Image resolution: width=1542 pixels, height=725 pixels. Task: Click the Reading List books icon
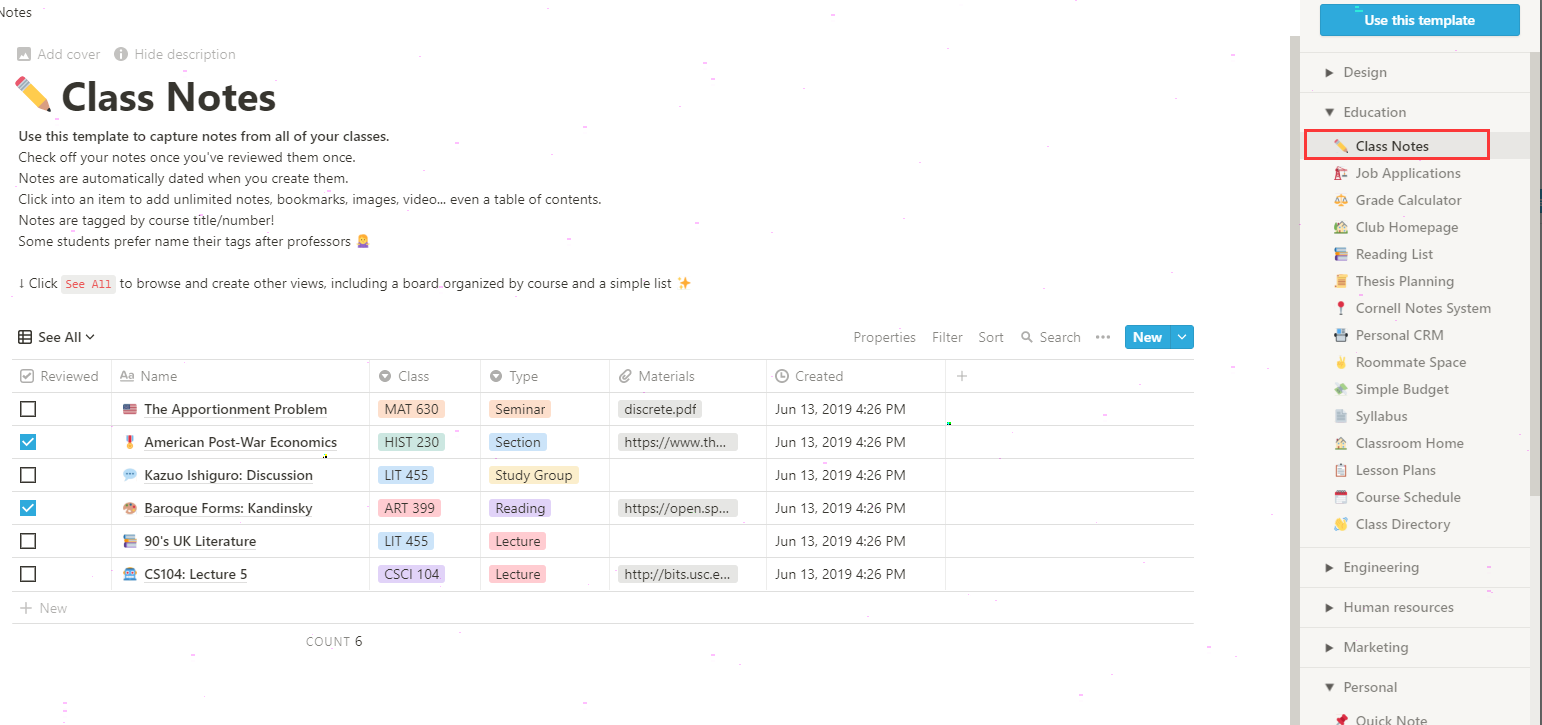(x=1341, y=254)
